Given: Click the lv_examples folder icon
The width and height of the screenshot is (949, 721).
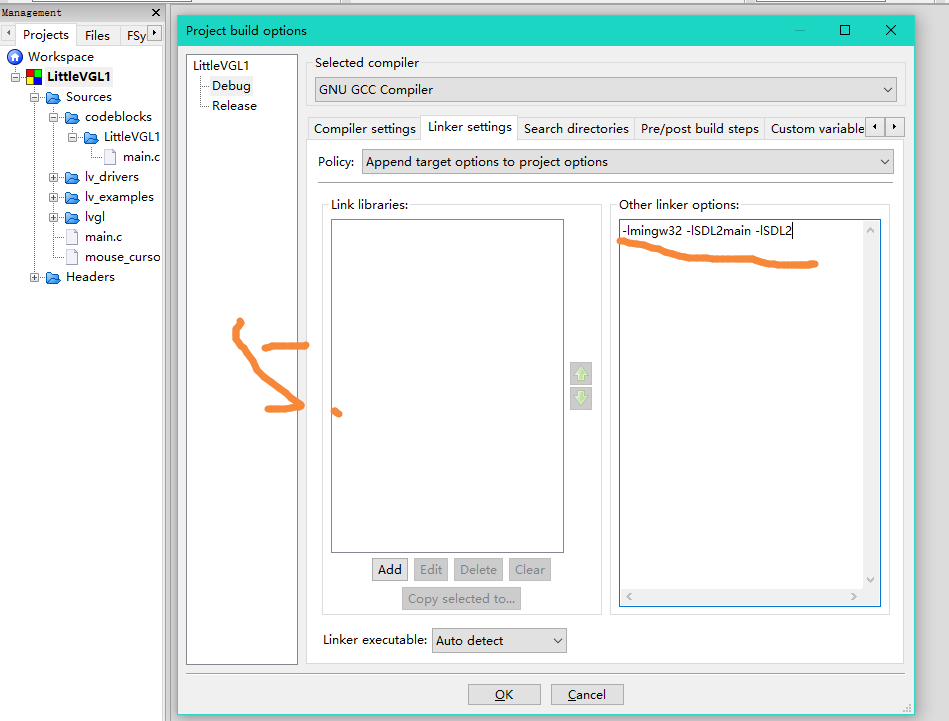Looking at the screenshot, I should point(72,197).
